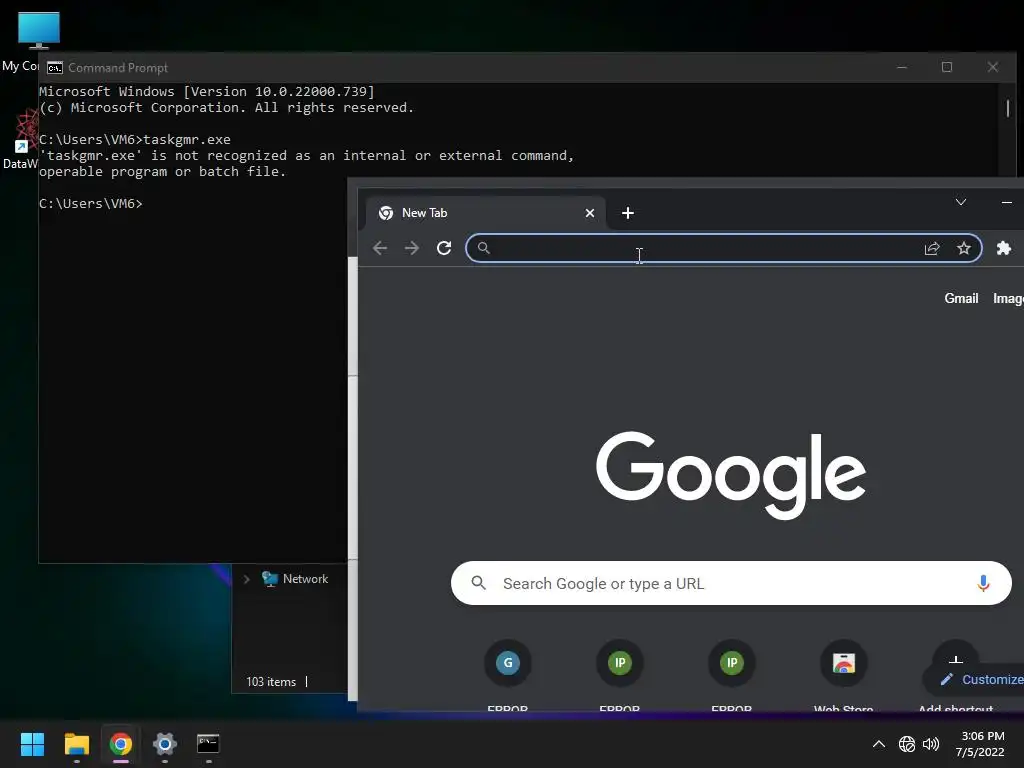This screenshot has width=1024, height=768.
Task: Go forward in Chrome
Action: (x=411, y=248)
